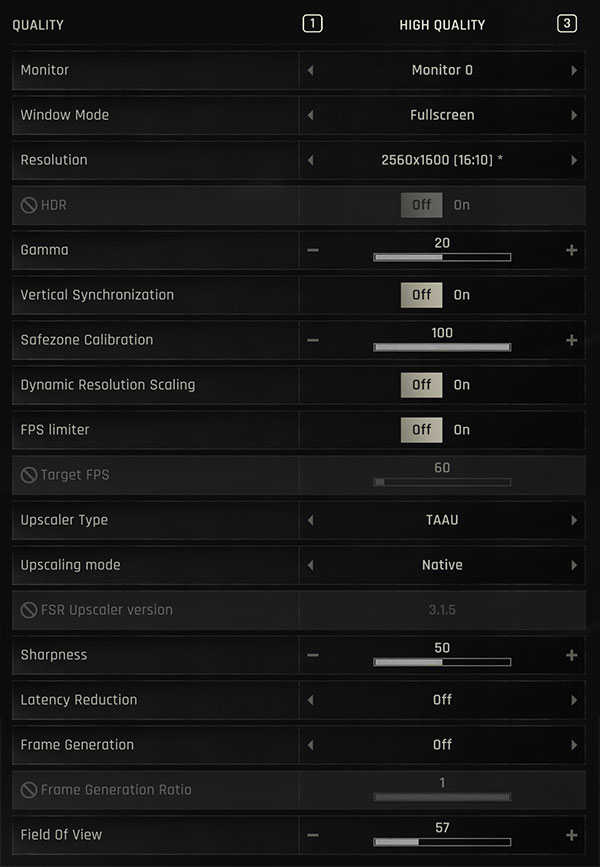Go to next Latency Reduction option with right arrow
600x867 pixels.
[574, 700]
